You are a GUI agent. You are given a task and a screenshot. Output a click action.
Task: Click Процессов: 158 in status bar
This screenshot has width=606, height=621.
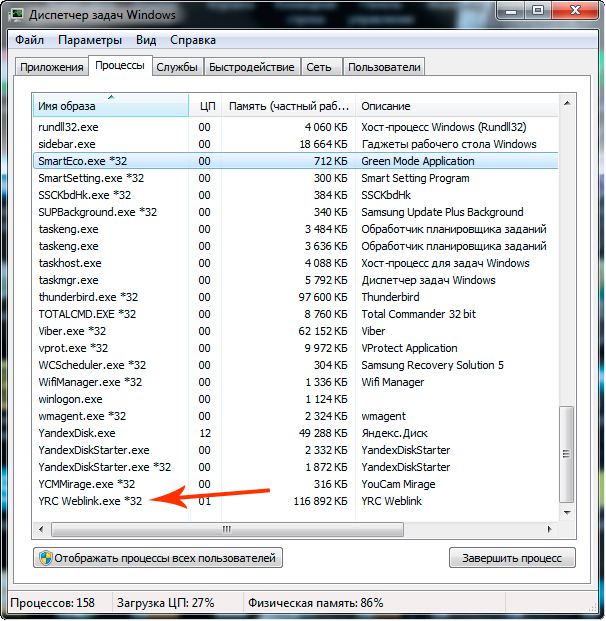pyautogui.click(x=53, y=603)
